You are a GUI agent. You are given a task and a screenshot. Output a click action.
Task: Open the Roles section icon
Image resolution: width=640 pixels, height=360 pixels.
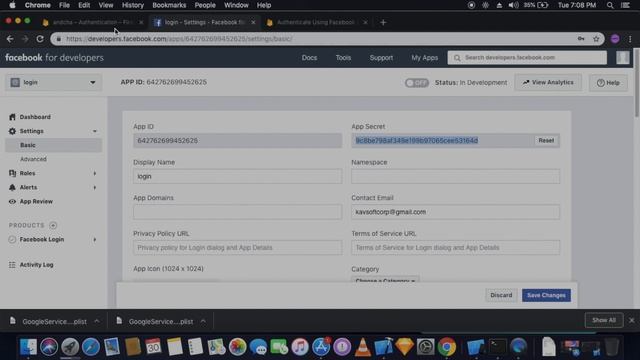pos(12,173)
